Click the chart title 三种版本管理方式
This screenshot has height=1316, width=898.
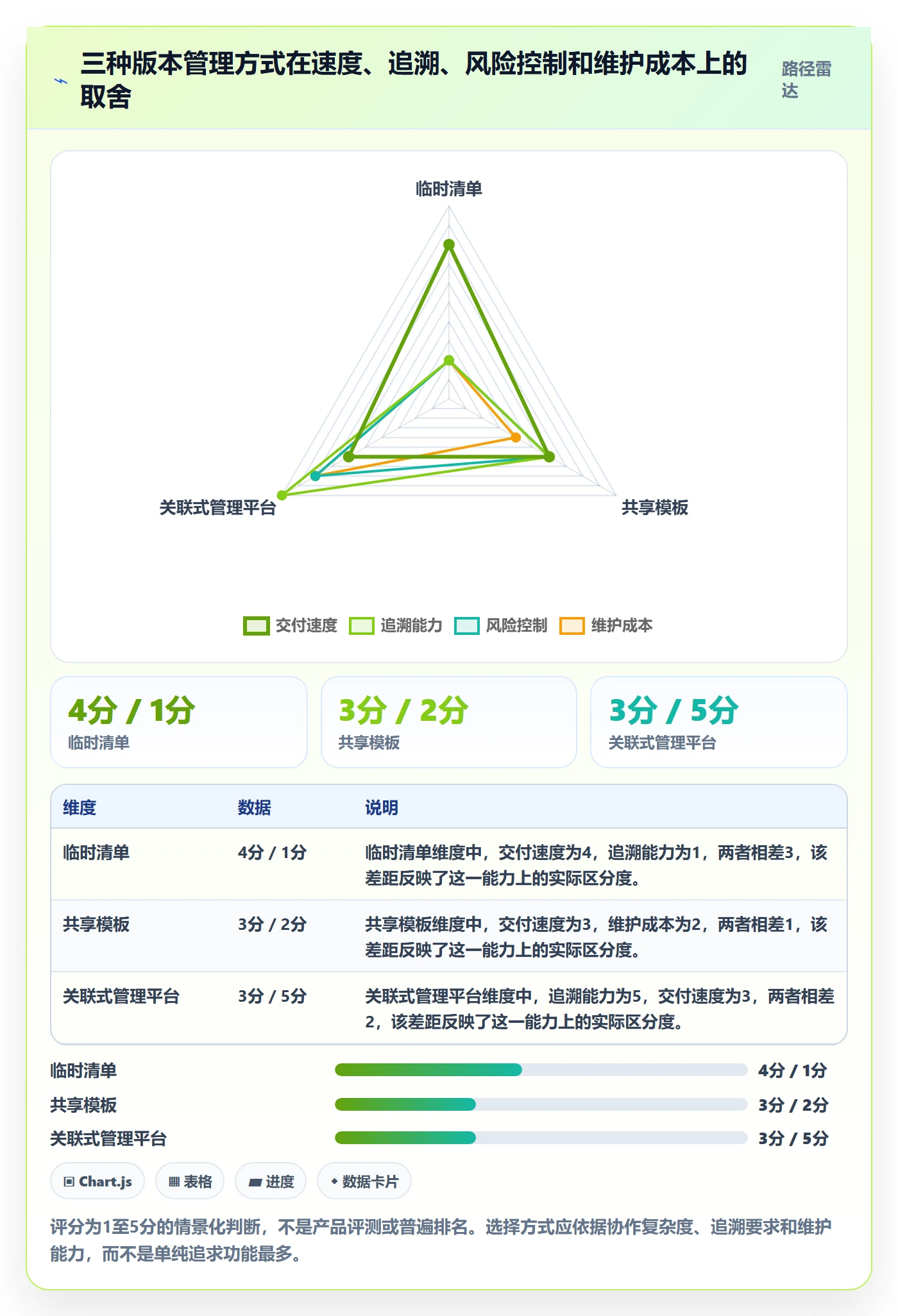pyautogui.click(x=414, y=80)
